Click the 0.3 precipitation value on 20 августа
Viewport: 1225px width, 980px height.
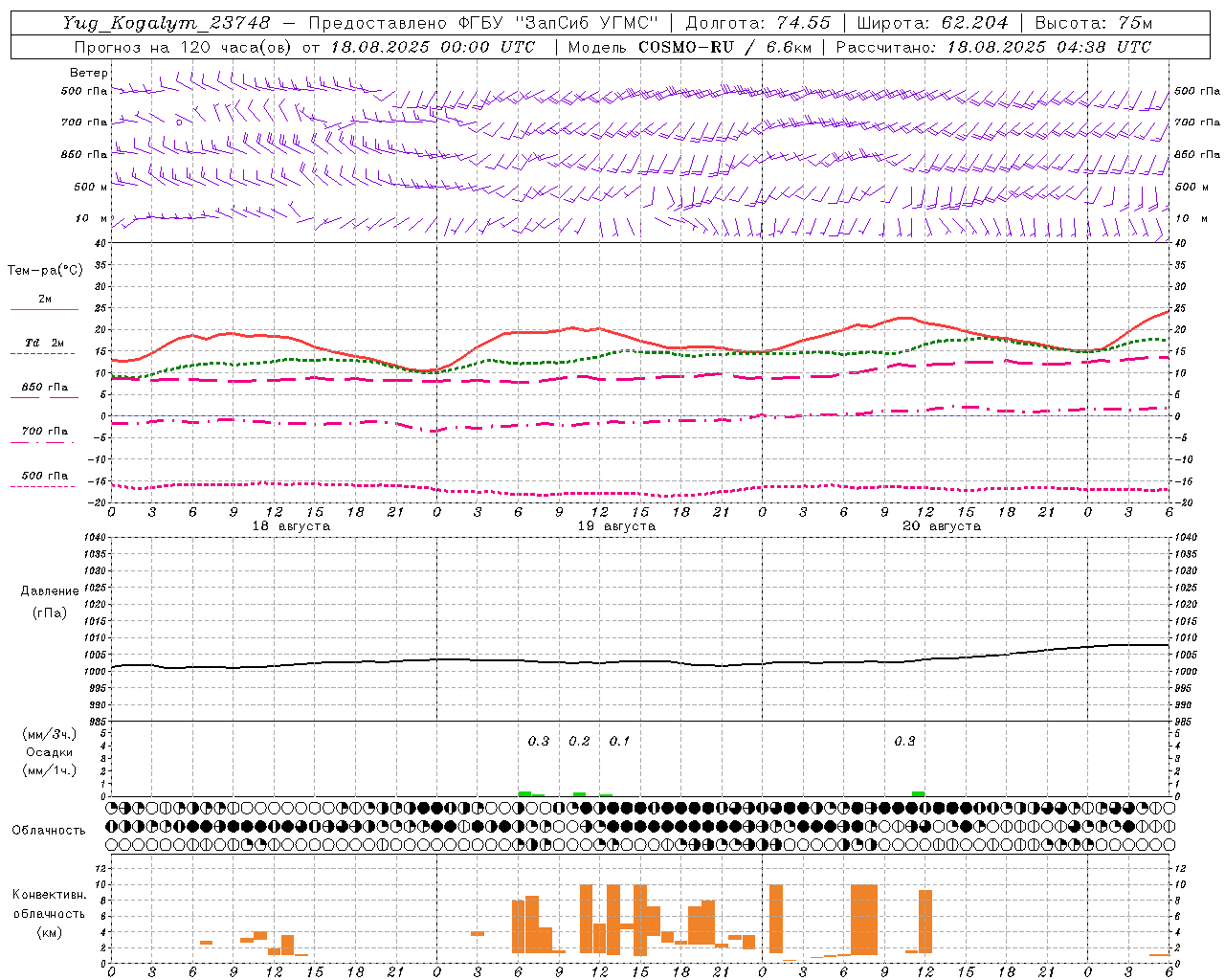tap(904, 741)
